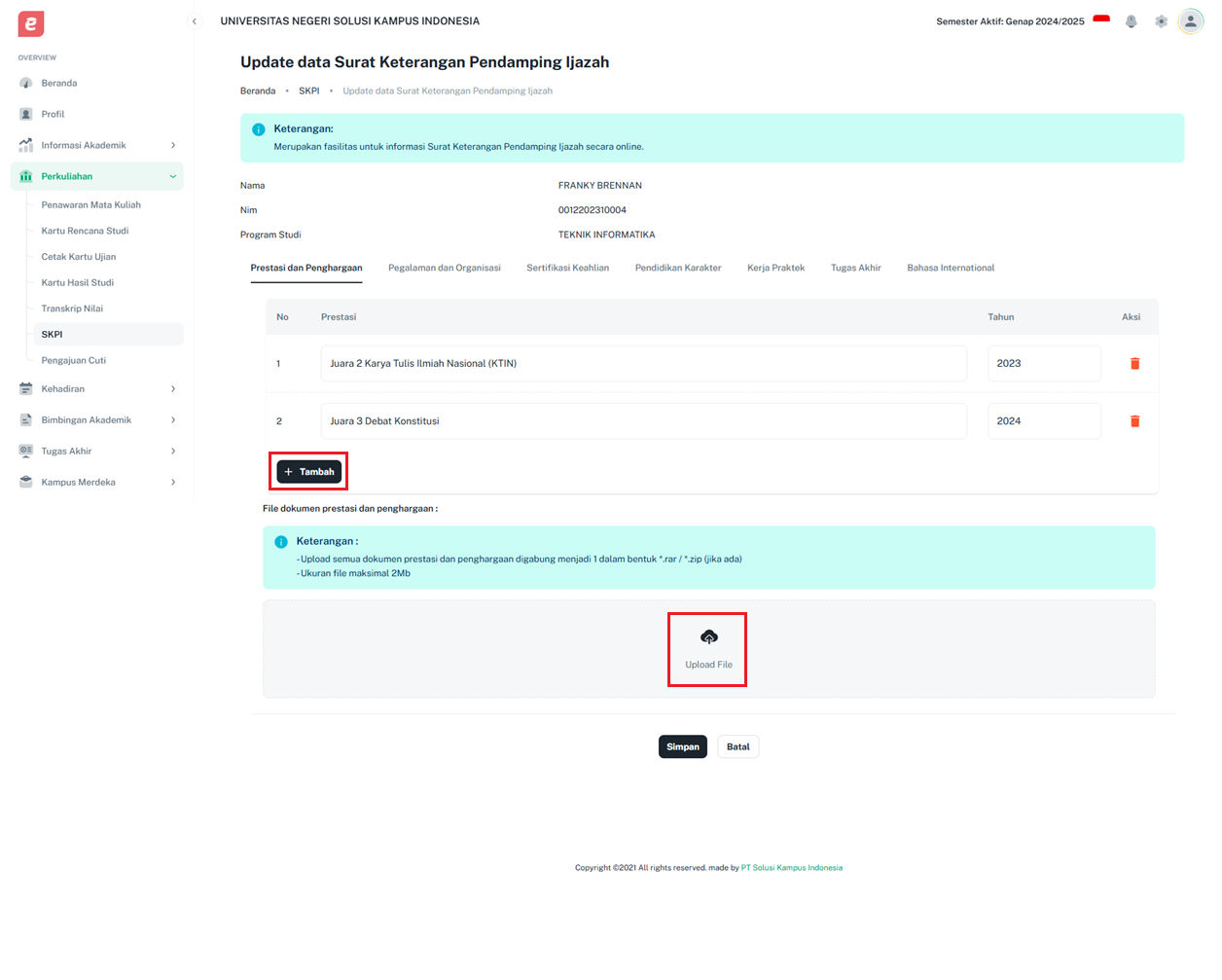Click the Indonesian flag language icon
The image size is (1222, 980).
(x=1101, y=20)
